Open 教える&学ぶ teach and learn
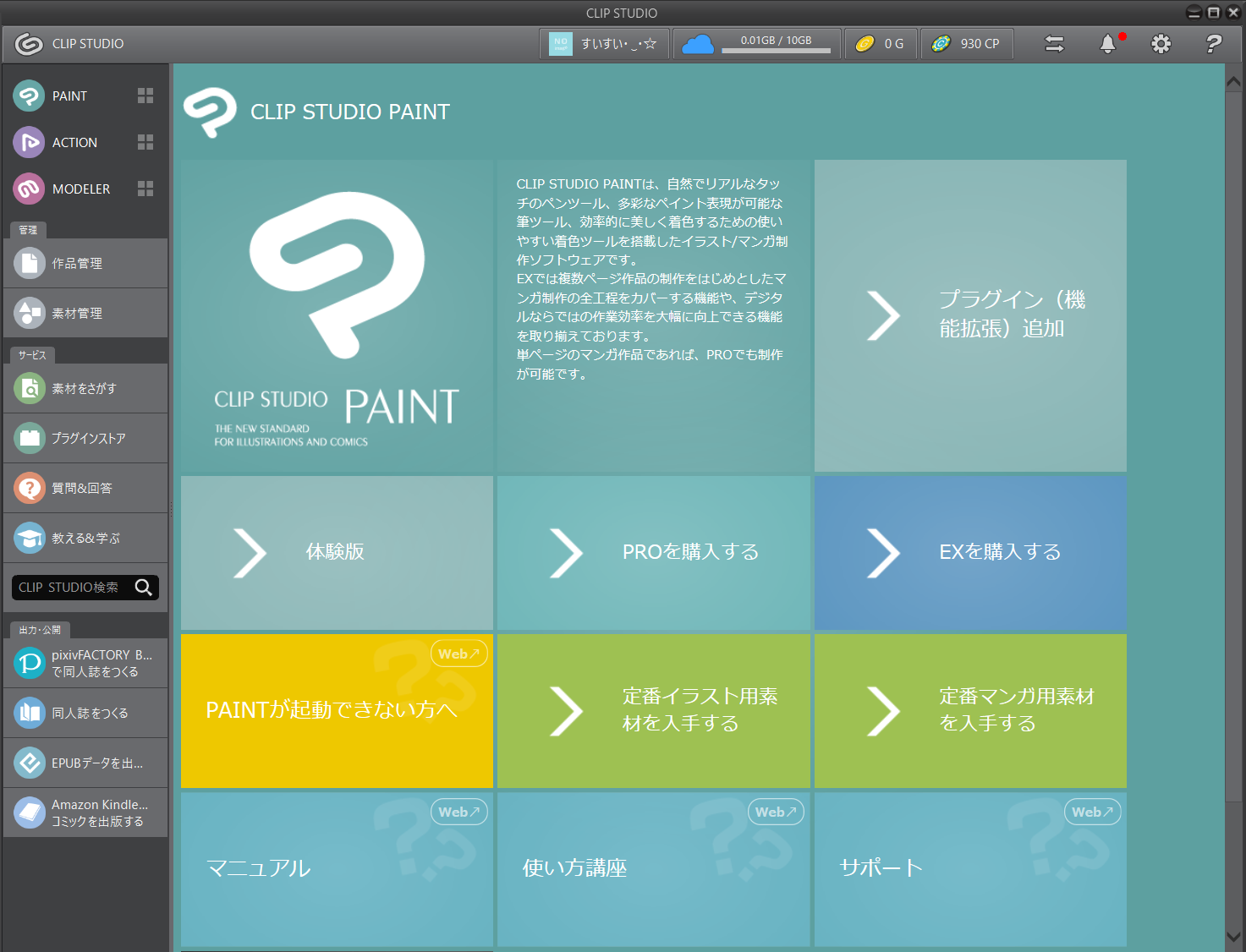1246x952 pixels. tap(85, 538)
